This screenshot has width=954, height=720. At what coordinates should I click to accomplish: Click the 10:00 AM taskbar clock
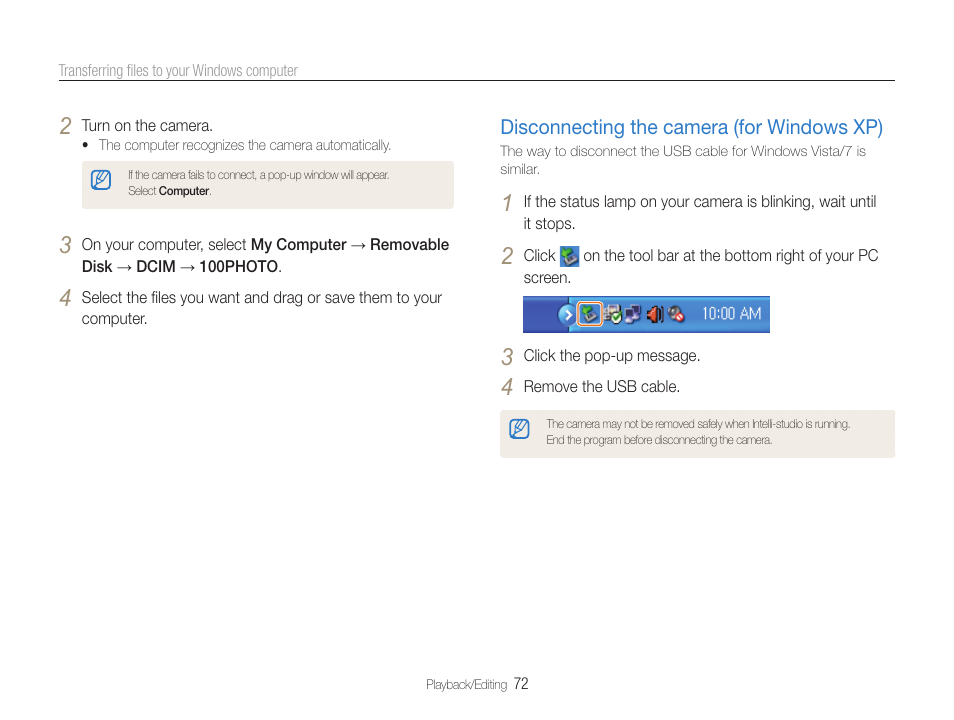coord(731,314)
